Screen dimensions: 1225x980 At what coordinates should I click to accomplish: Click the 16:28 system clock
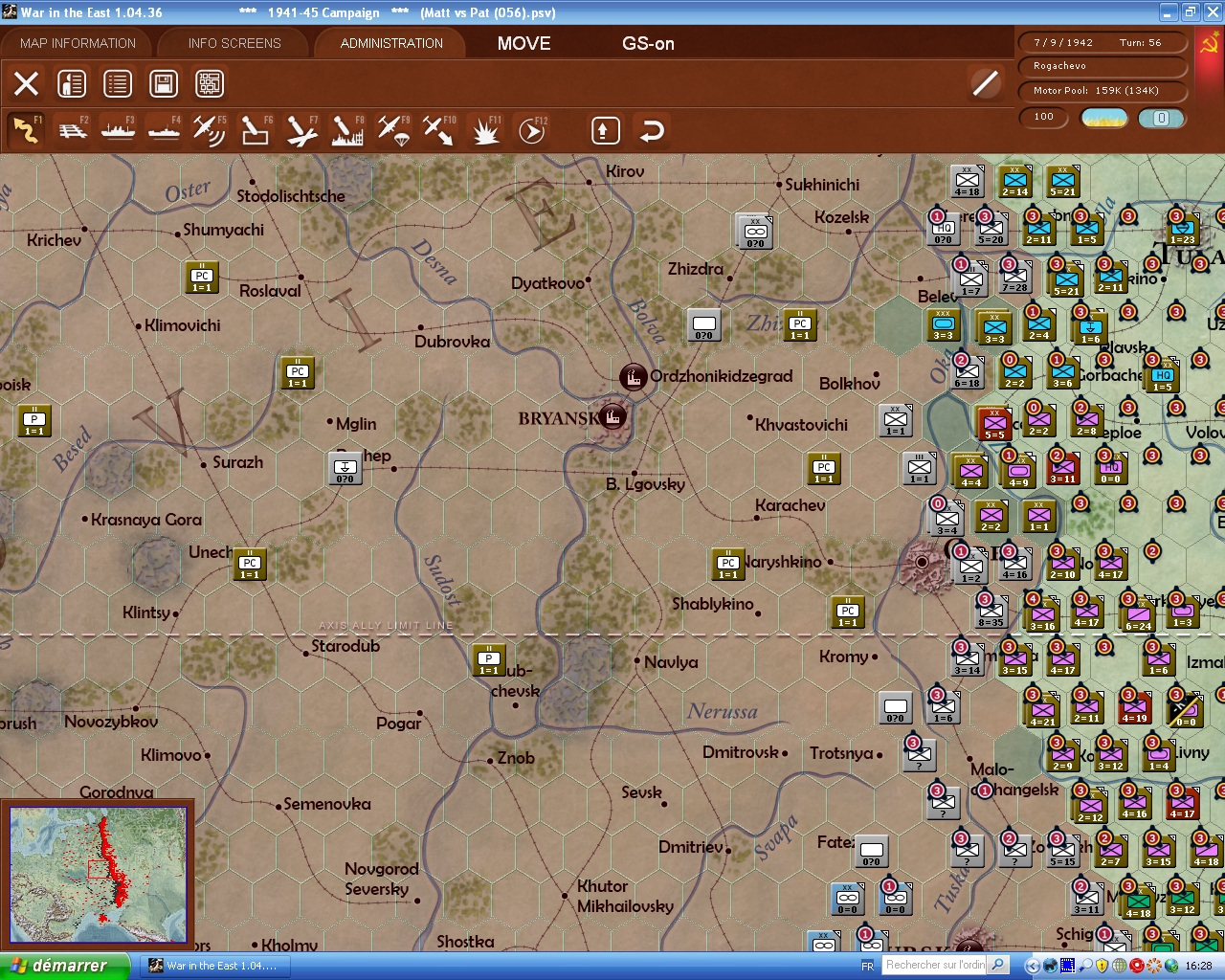1198,966
